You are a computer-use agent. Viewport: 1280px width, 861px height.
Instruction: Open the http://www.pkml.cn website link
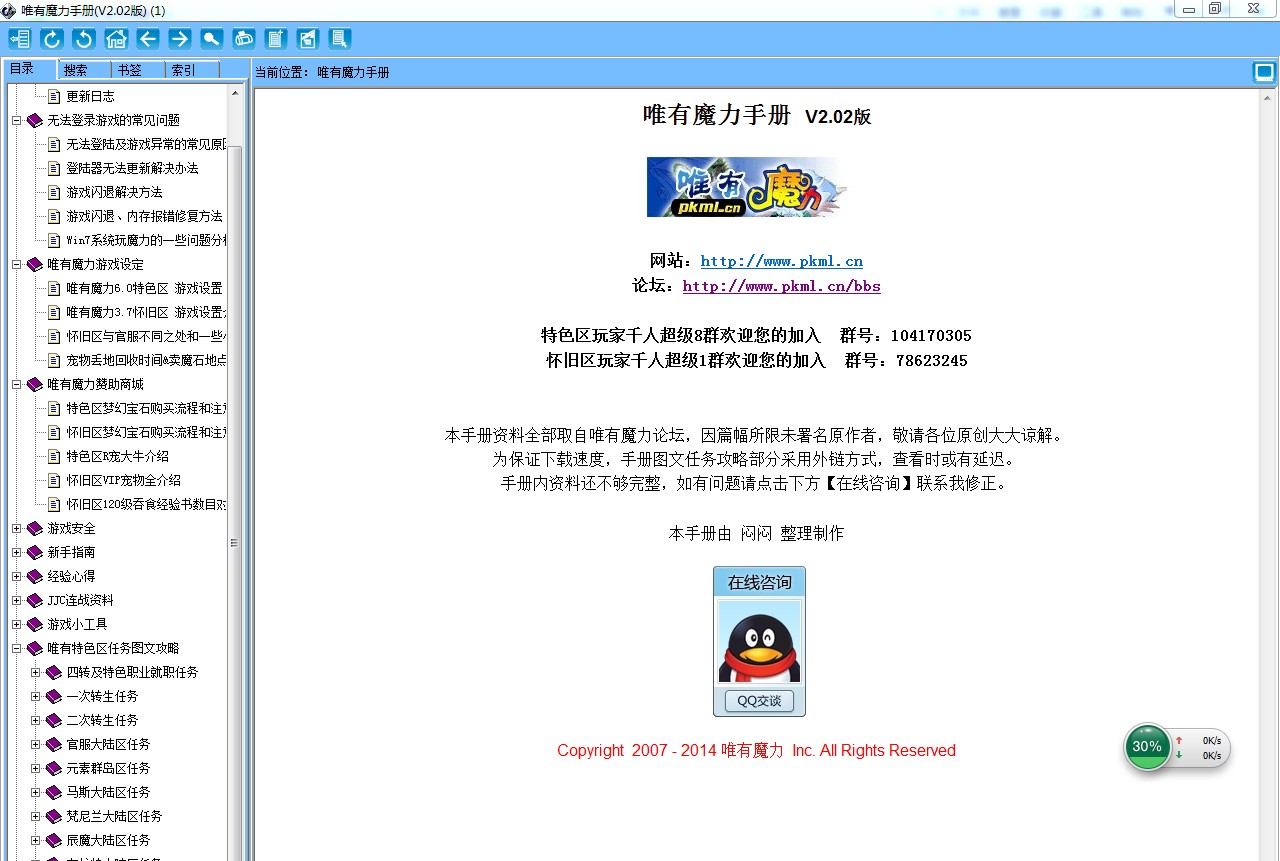pyautogui.click(x=781, y=261)
